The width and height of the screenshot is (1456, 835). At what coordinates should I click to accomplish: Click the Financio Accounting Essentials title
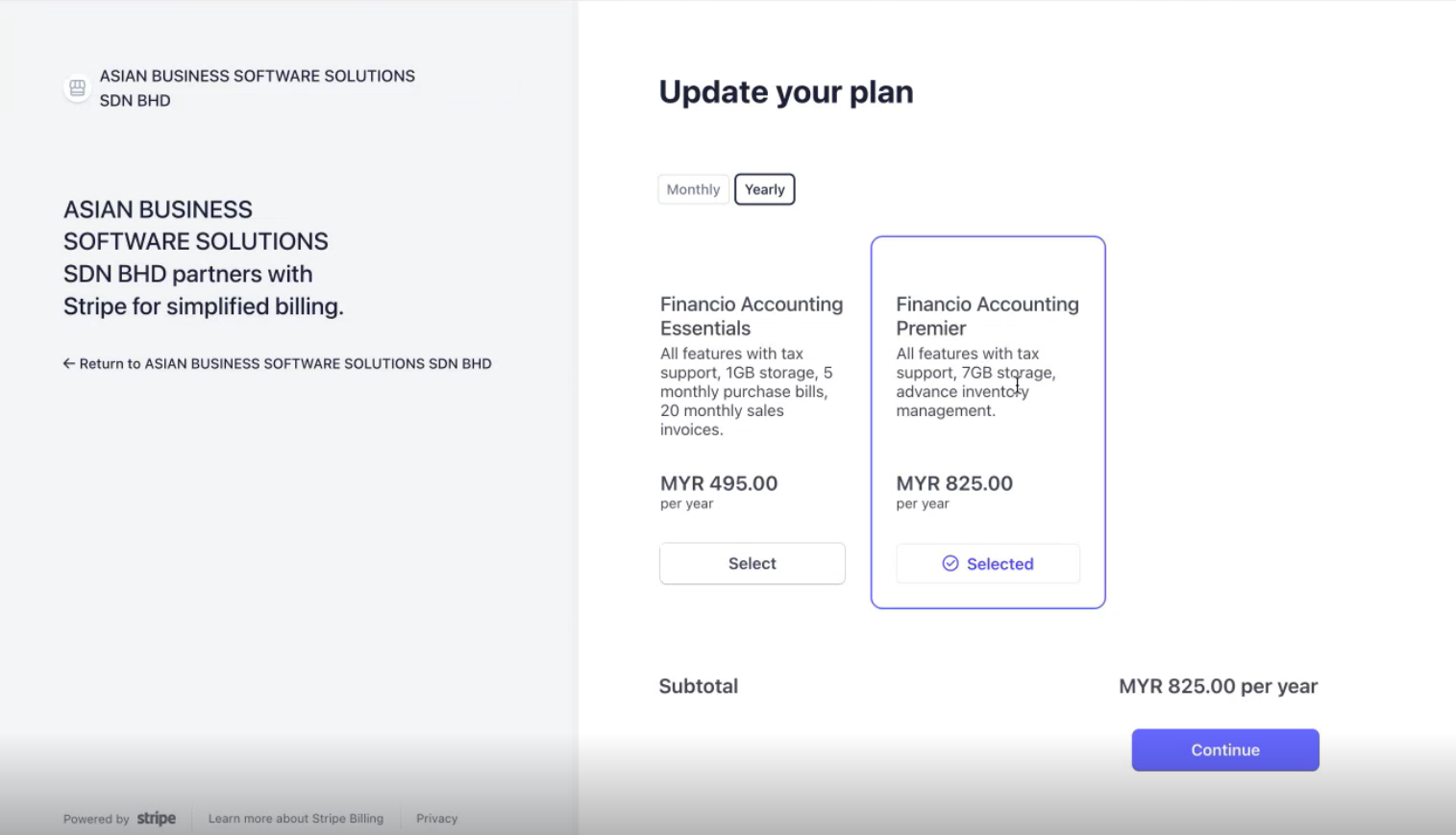pyautogui.click(x=752, y=316)
